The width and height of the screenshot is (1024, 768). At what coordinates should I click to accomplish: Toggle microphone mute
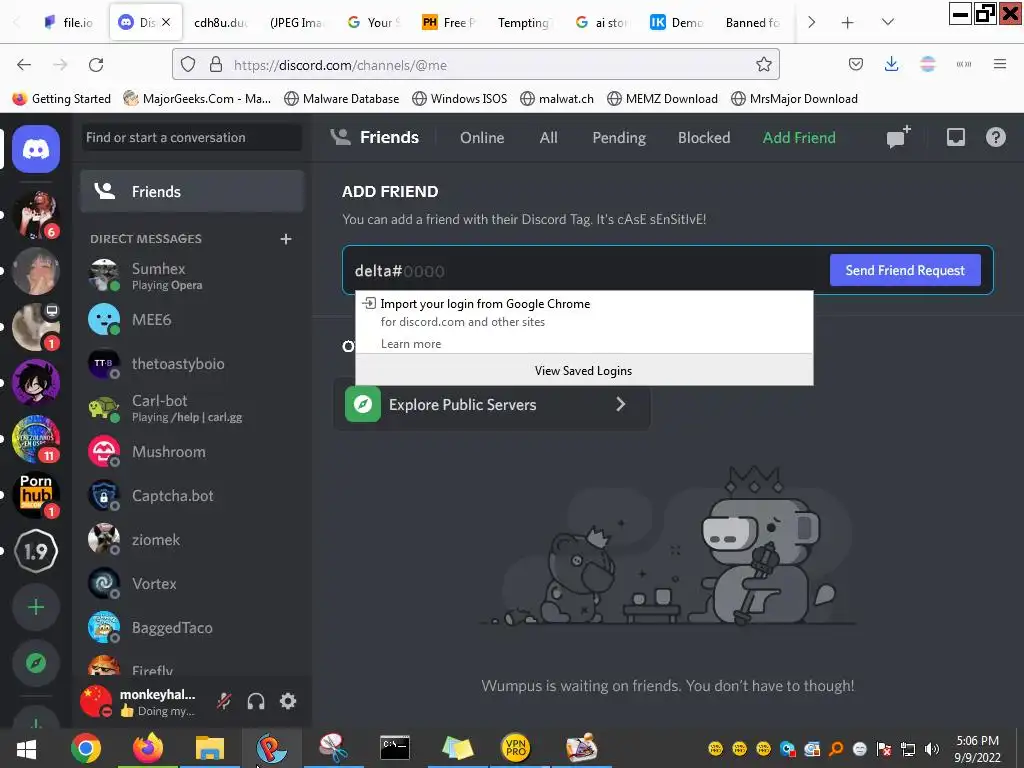tap(224, 701)
